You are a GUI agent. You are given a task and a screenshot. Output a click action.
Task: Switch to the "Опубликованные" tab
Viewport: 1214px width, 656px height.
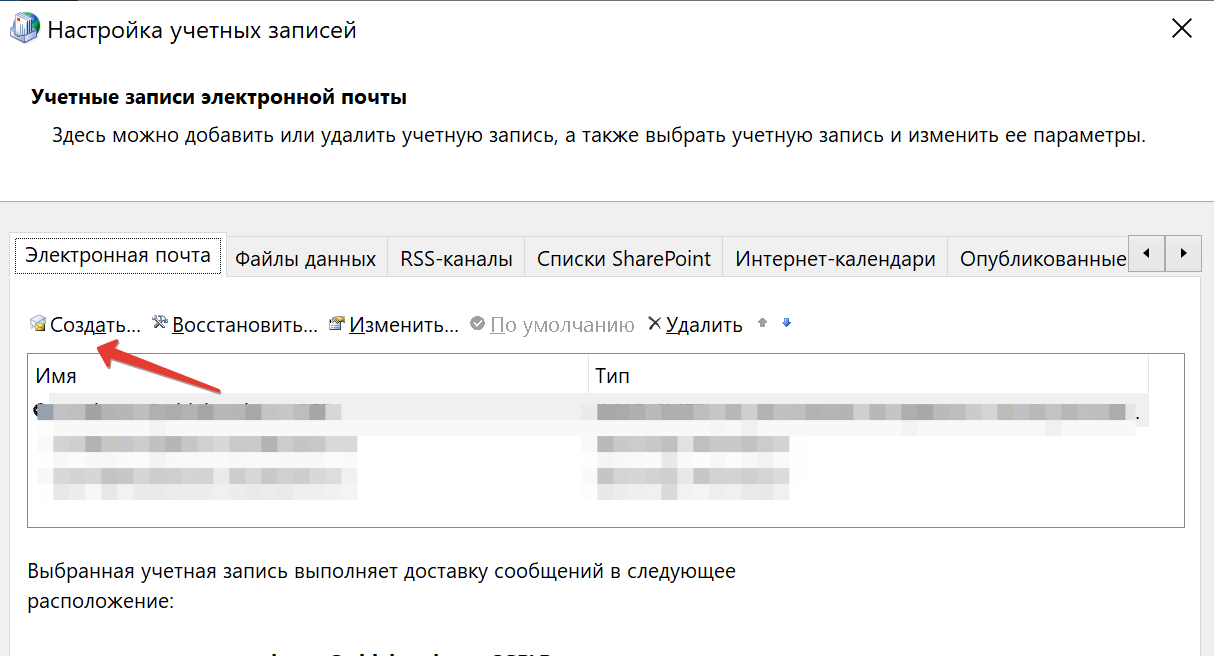(x=1042, y=259)
